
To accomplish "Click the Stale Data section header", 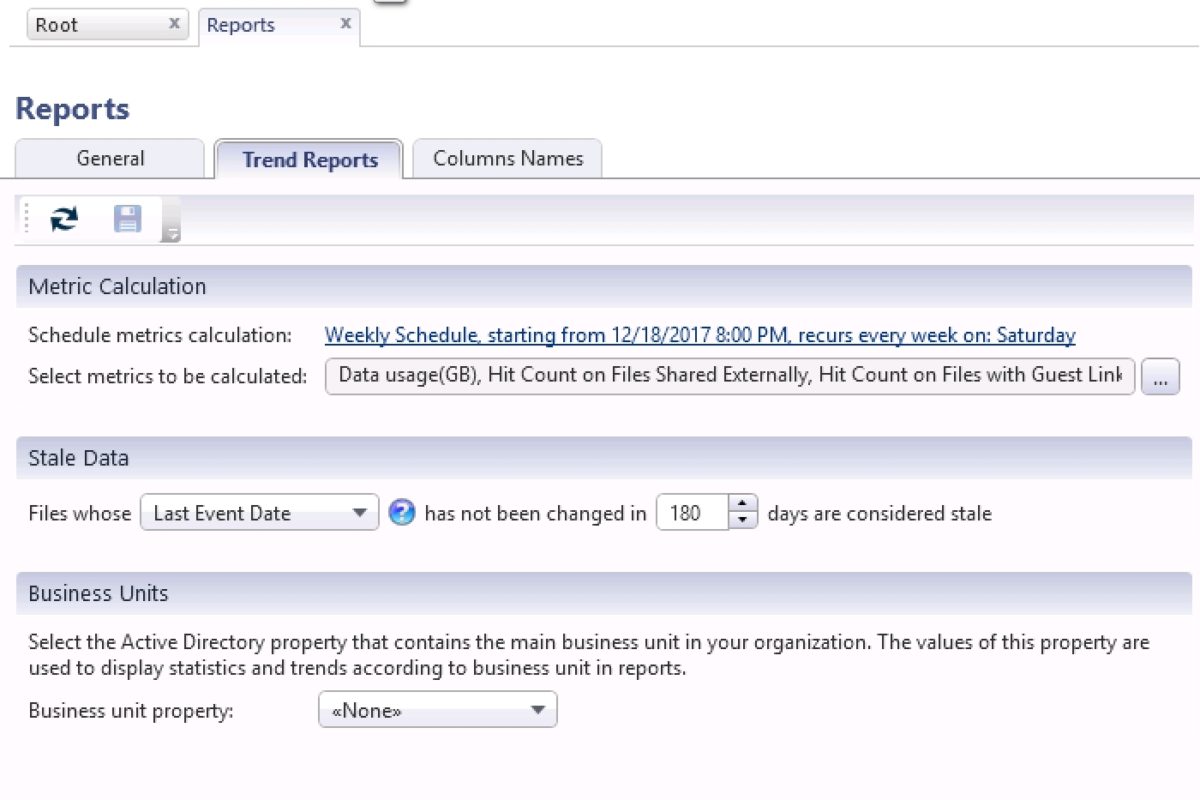I will coord(77,458).
